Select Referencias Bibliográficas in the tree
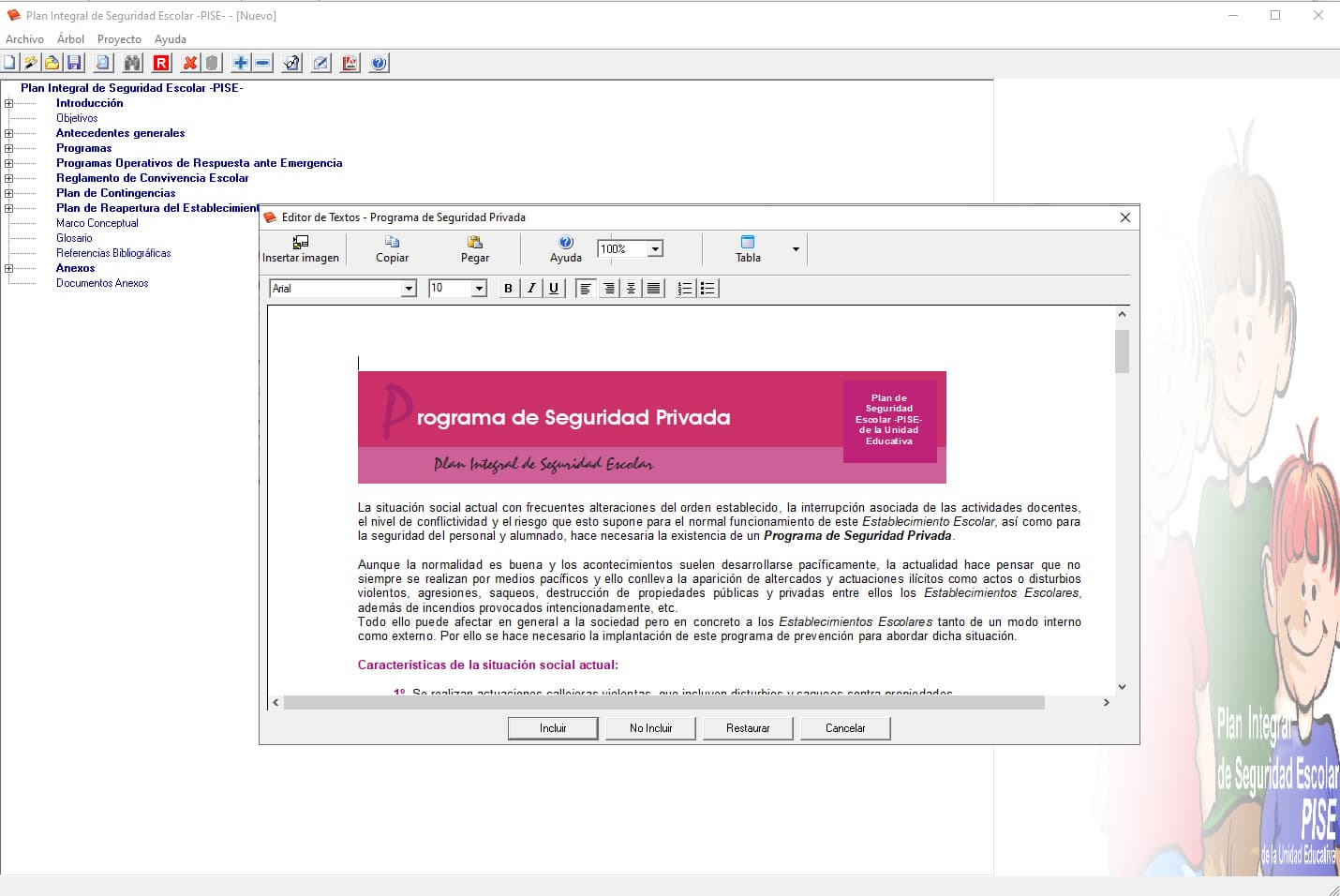 click(x=113, y=253)
